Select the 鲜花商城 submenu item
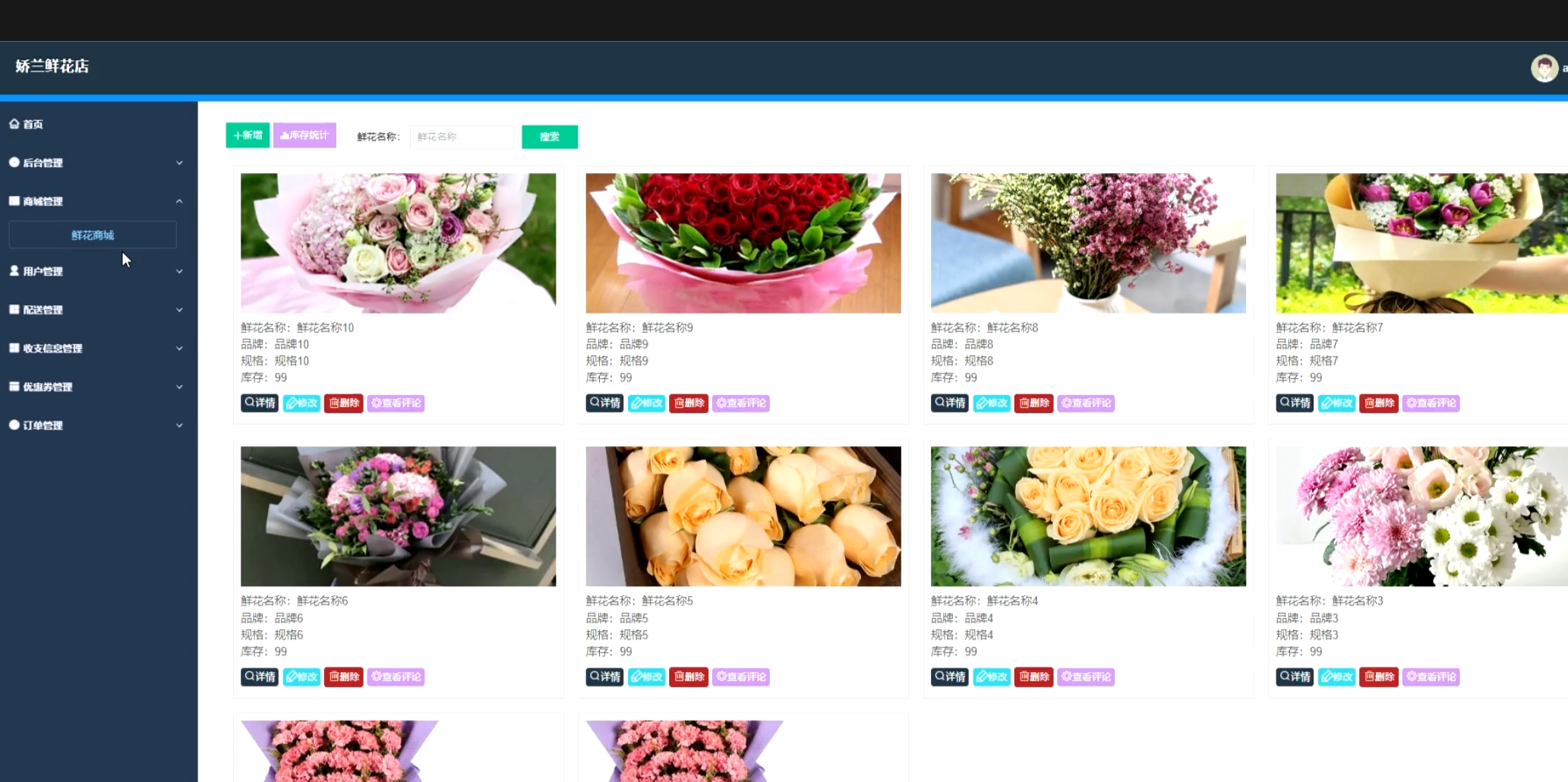The width and height of the screenshot is (1568, 782). 93,235
